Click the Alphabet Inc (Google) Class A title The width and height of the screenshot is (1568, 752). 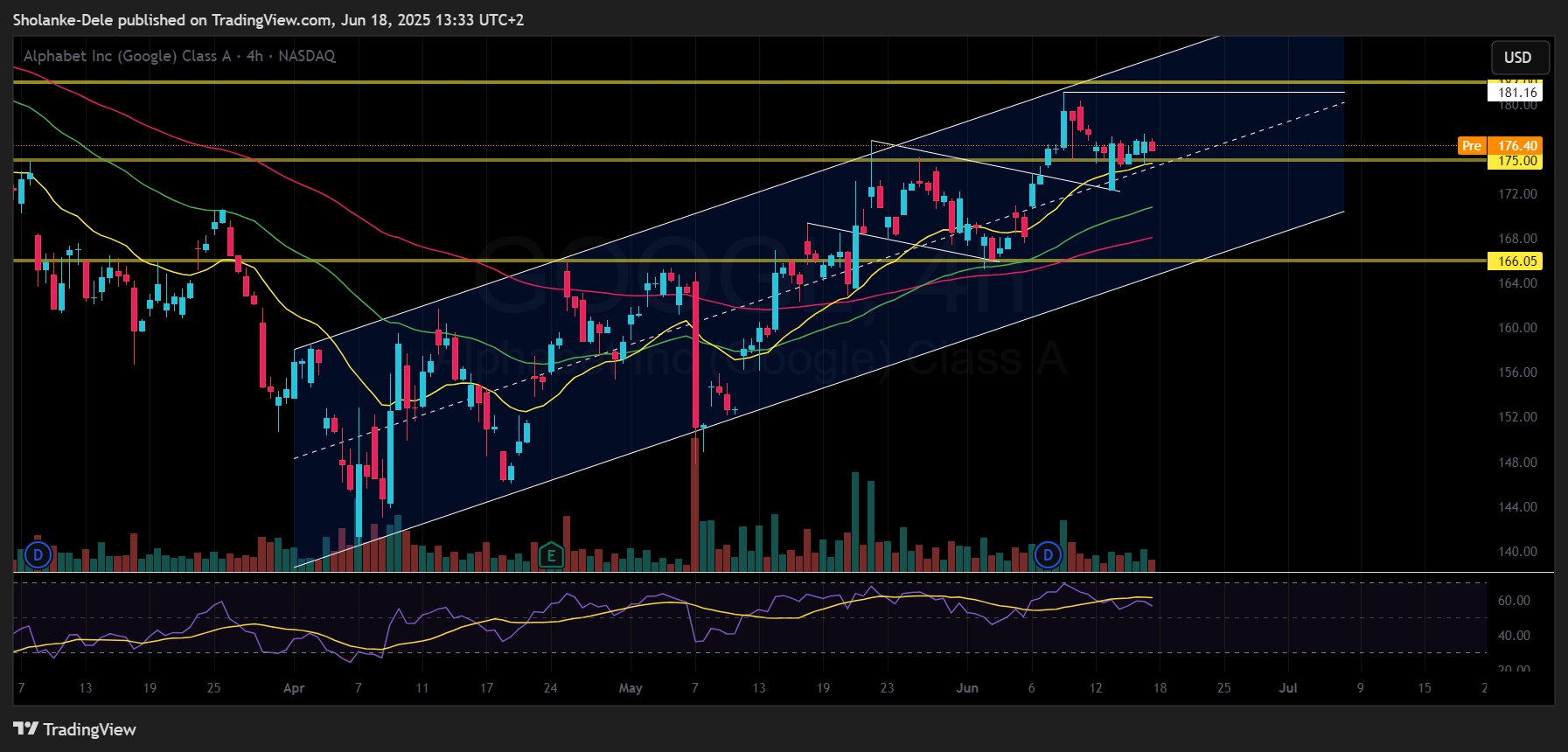click(128, 56)
